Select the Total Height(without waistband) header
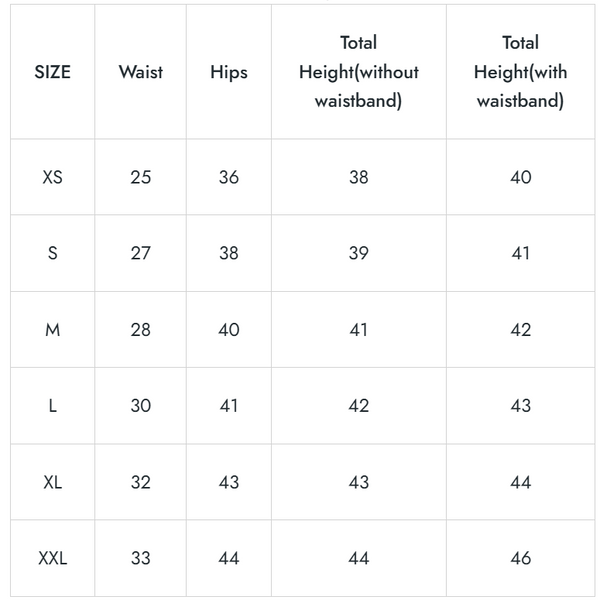Screen dimensions: 600x600 (358, 72)
